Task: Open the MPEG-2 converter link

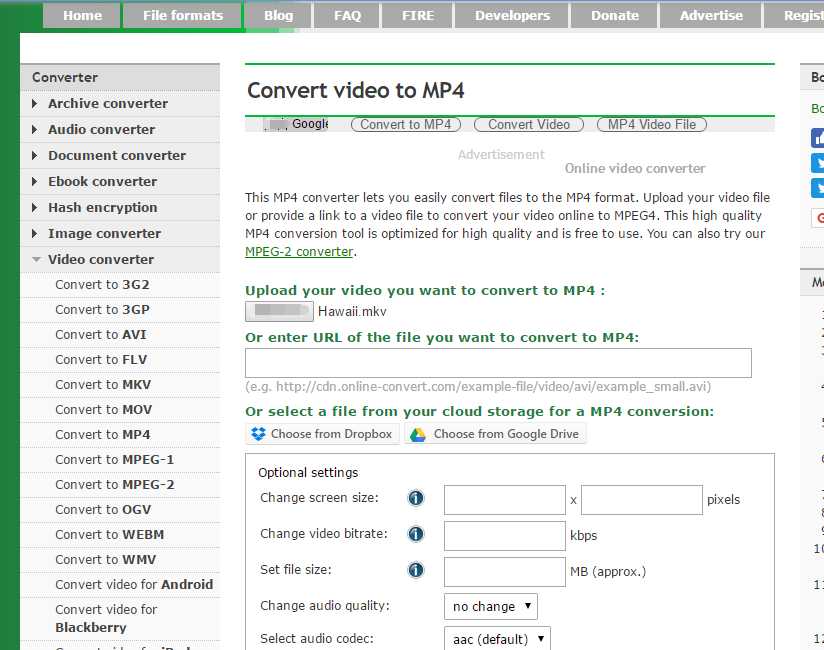Action: pyautogui.click(x=299, y=251)
